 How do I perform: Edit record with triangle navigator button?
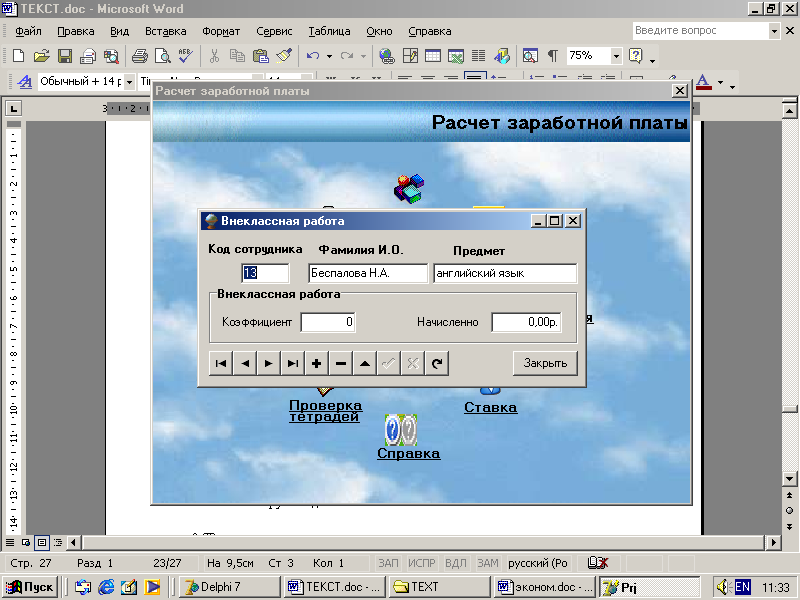(x=365, y=363)
